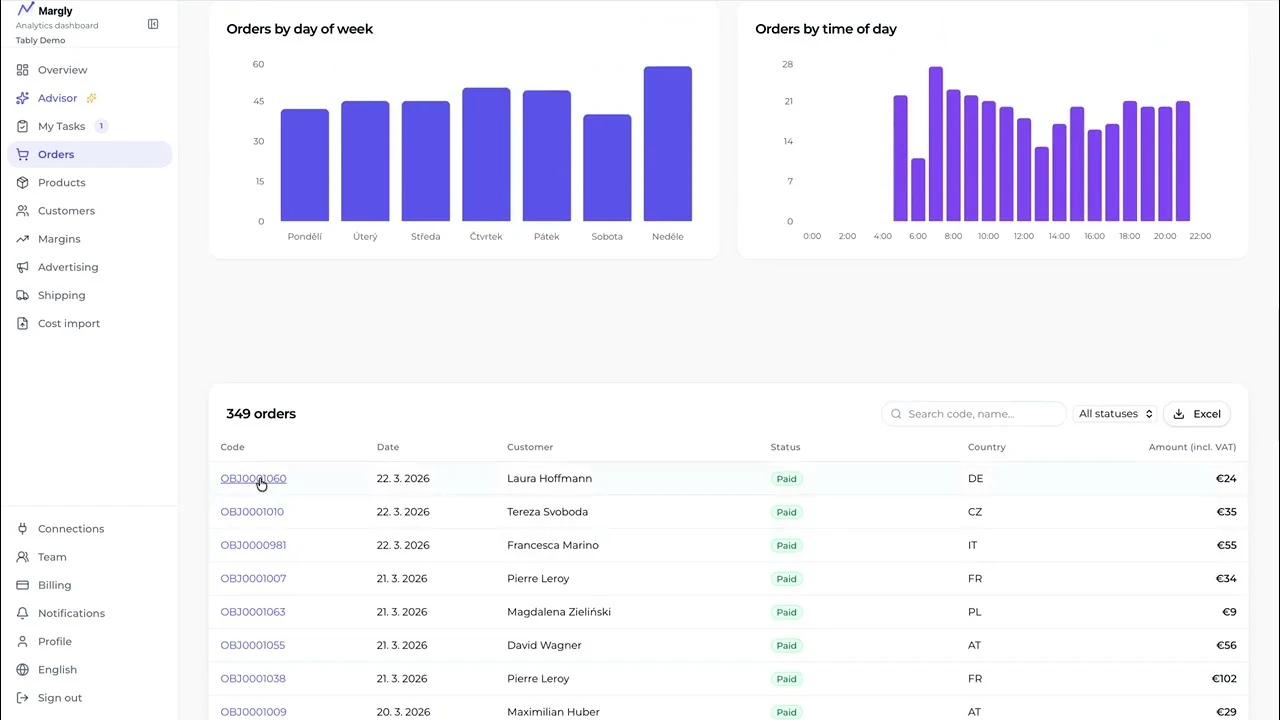
Task: Click the My Tasks count badge
Action: coord(101,126)
